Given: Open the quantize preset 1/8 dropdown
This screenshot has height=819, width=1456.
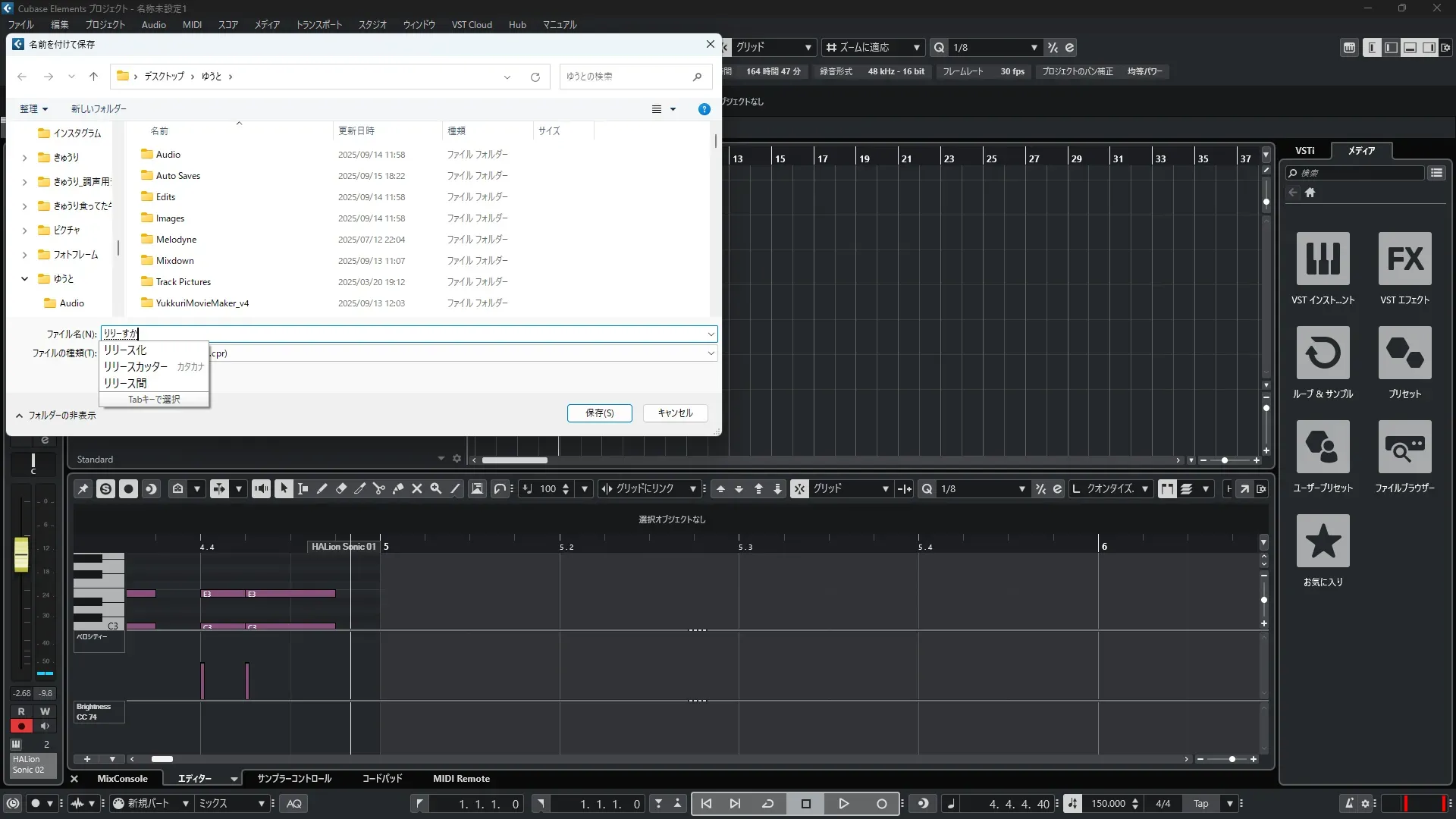Looking at the screenshot, I should coord(1034,48).
